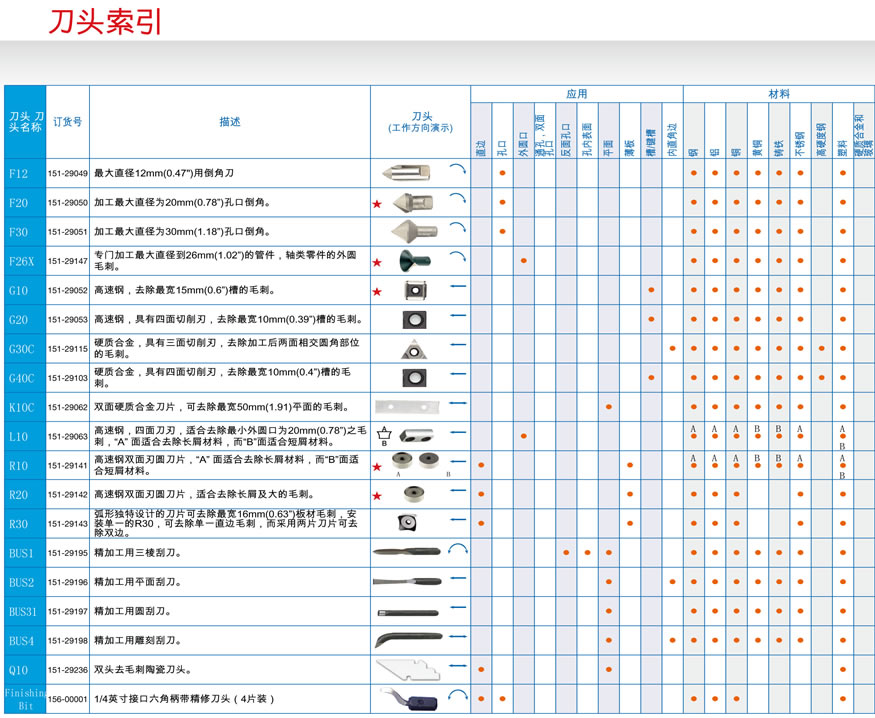Viewport: 875px width, 718px height.
Task: Select the G30C blade name cell
Action: tap(25, 349)
